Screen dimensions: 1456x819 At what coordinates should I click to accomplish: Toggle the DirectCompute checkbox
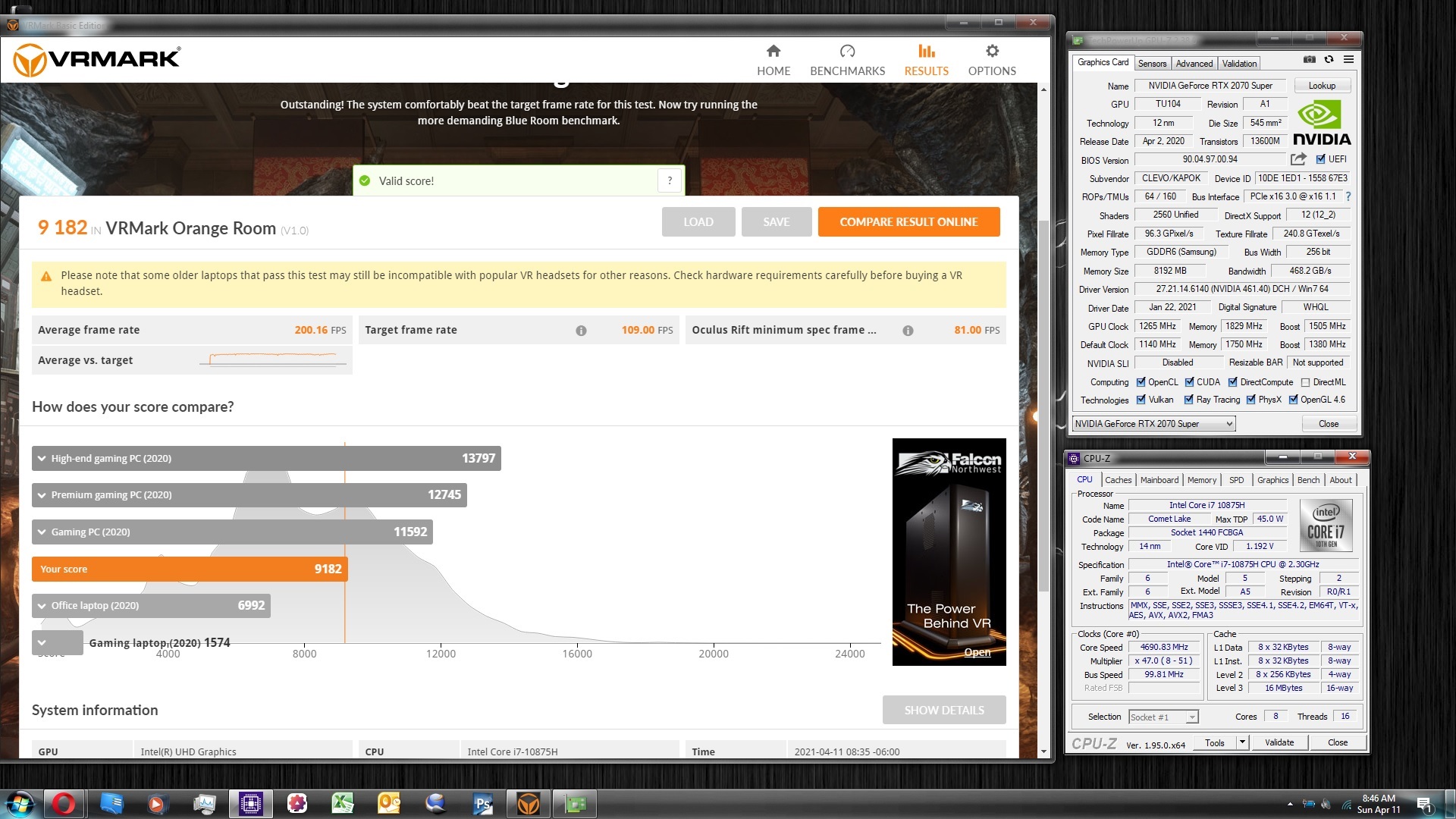pyautogui.click(x=1233, y=382)
